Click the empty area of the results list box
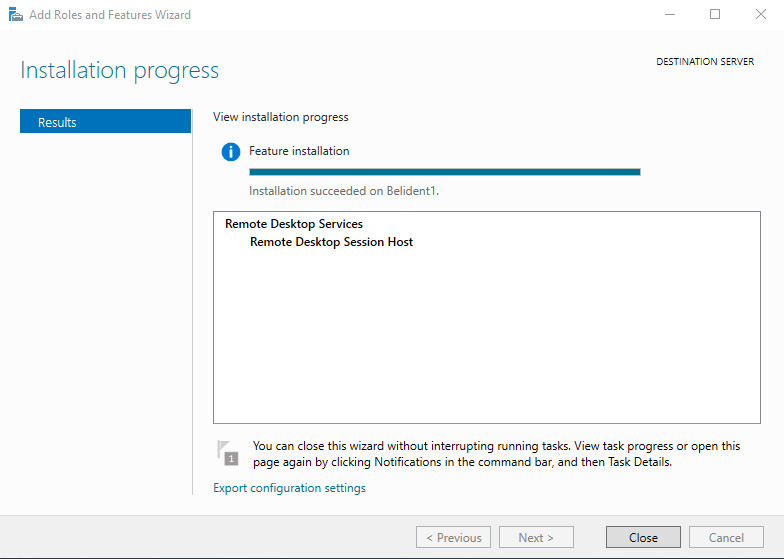 (486, 340)
